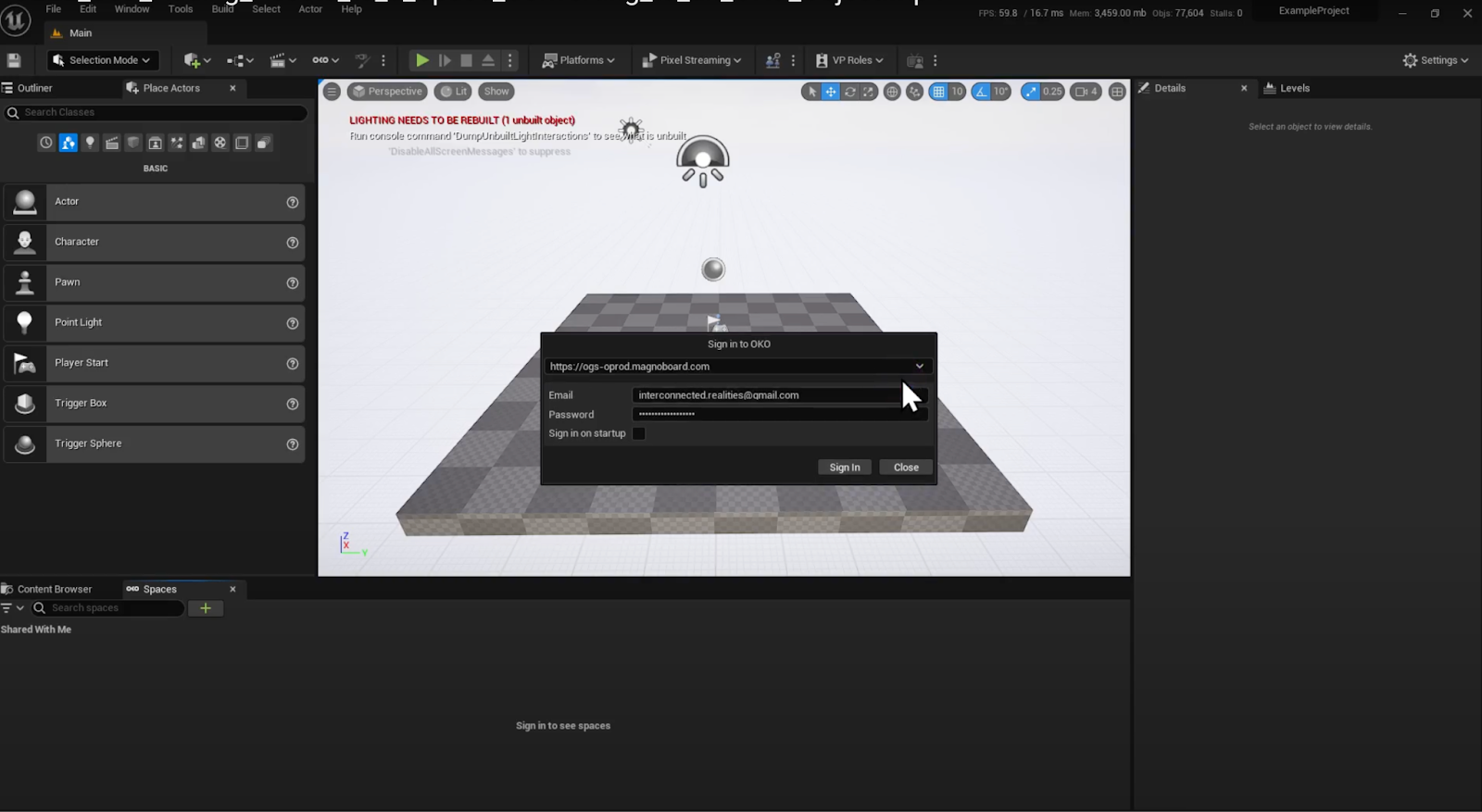Select the scale transform tool
This screenshot has height=812, width=1482.
868,92
